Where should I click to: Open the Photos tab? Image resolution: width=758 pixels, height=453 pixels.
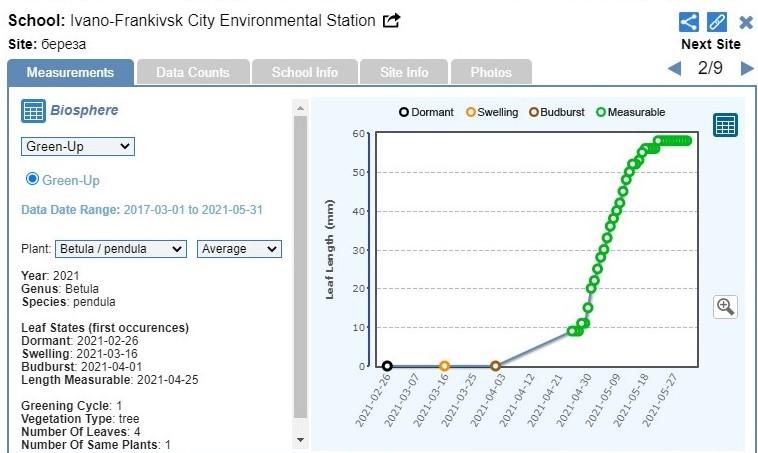(x=490, y=72)
